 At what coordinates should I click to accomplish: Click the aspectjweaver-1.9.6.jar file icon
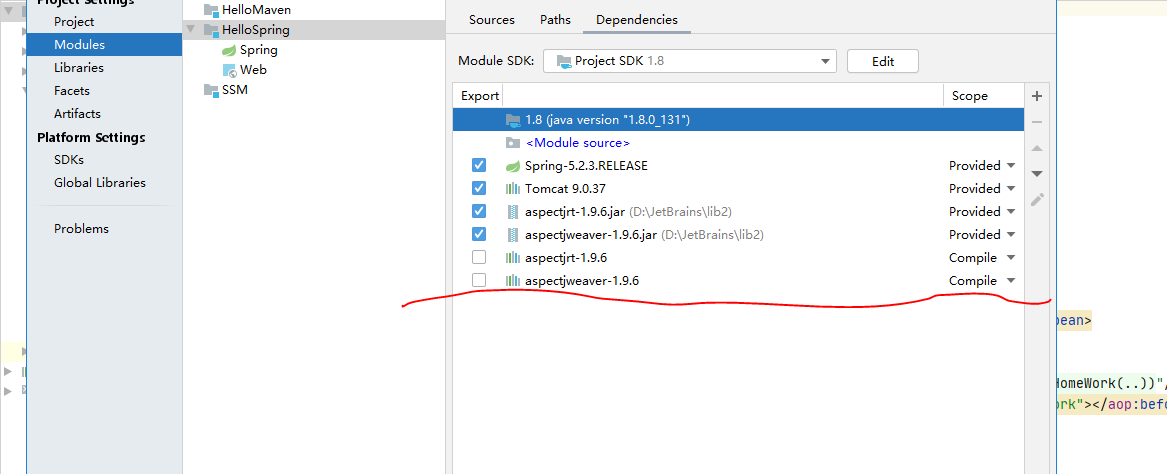tap(512, 235)
